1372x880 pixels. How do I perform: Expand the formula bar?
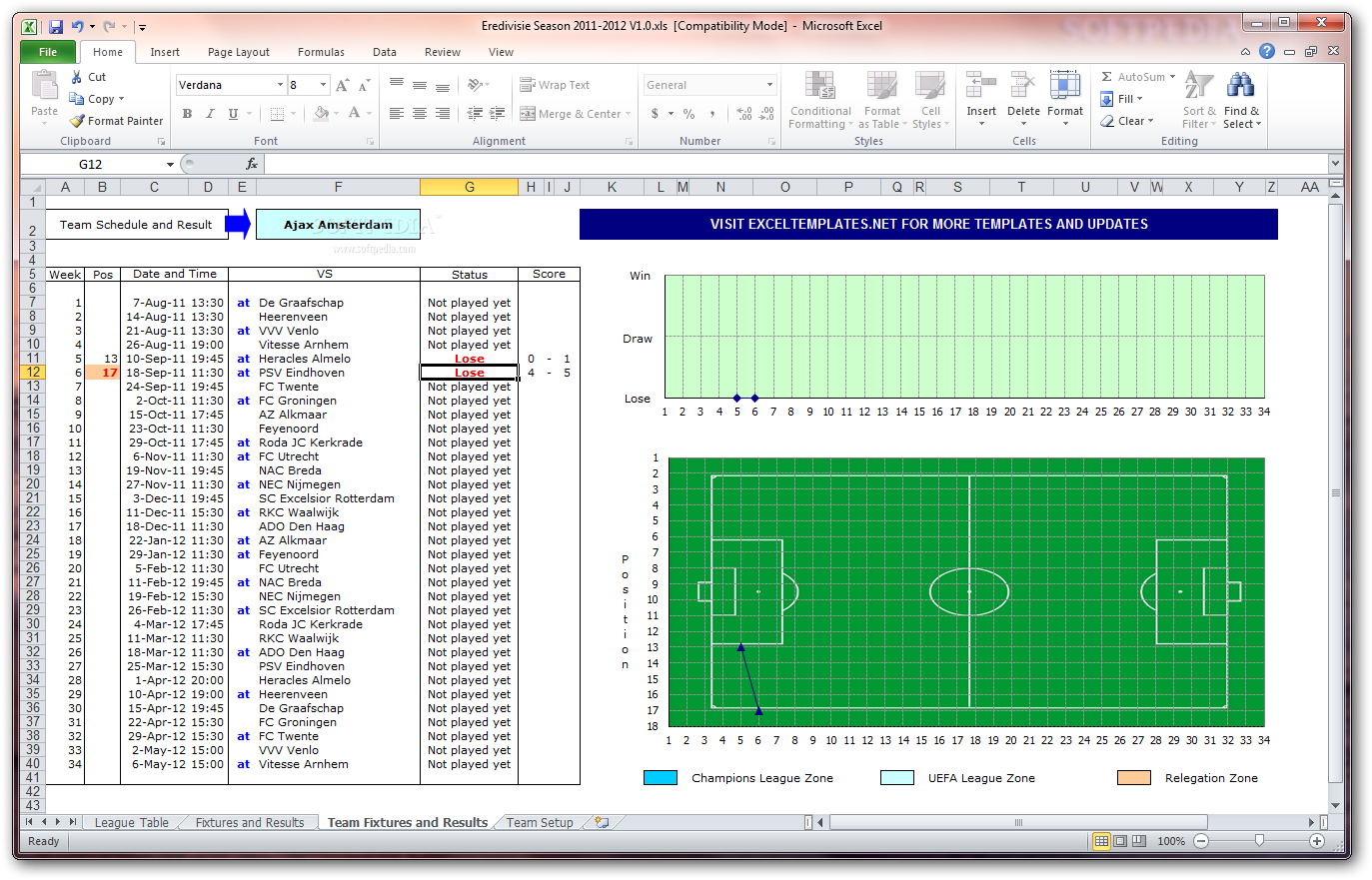coord(1335,164)
